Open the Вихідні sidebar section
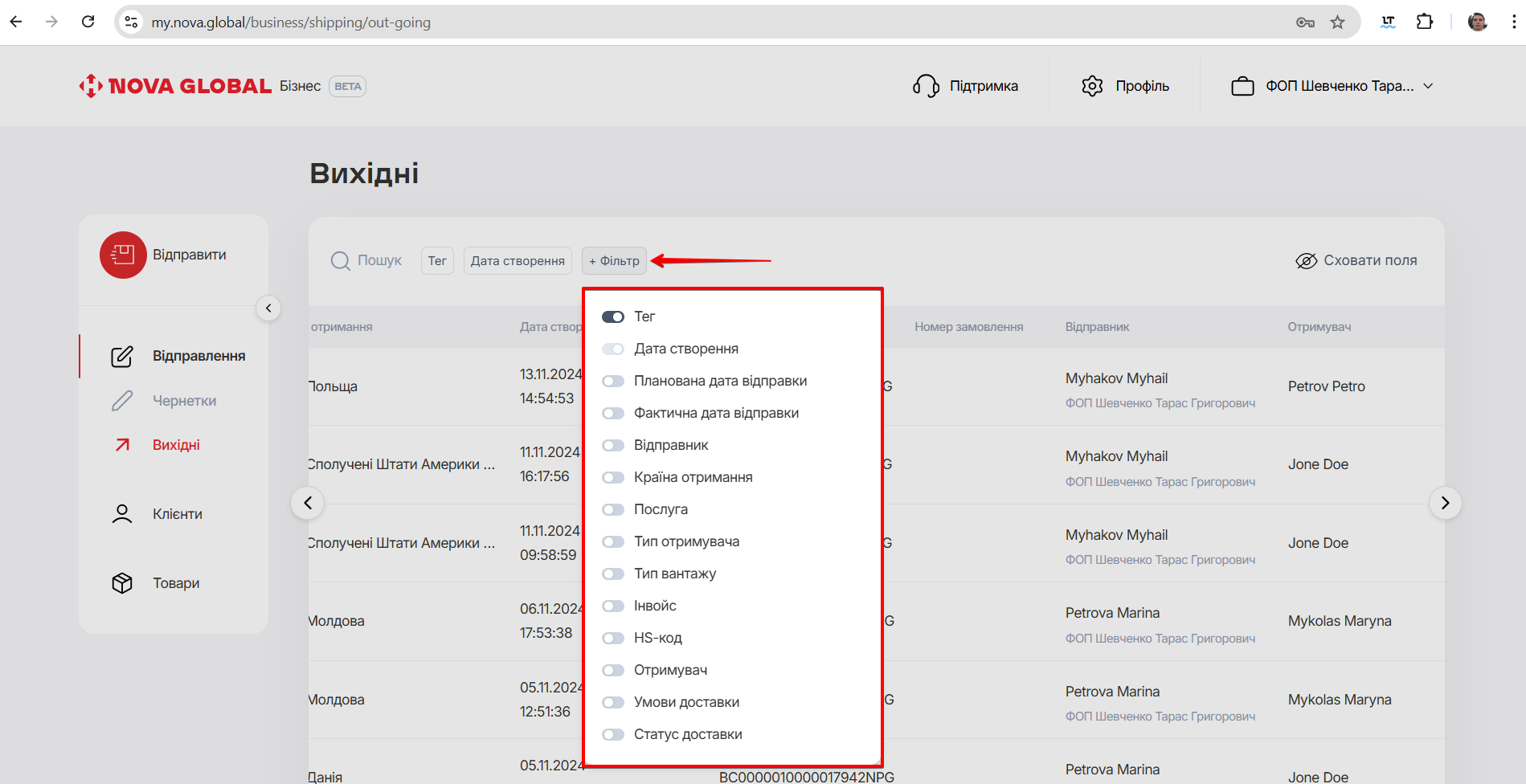 pos(176,445)
